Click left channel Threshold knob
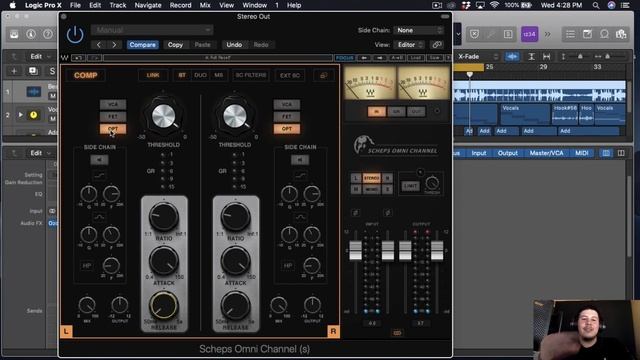Viewport: 640px width, 360px height. [x=164, y=116]
